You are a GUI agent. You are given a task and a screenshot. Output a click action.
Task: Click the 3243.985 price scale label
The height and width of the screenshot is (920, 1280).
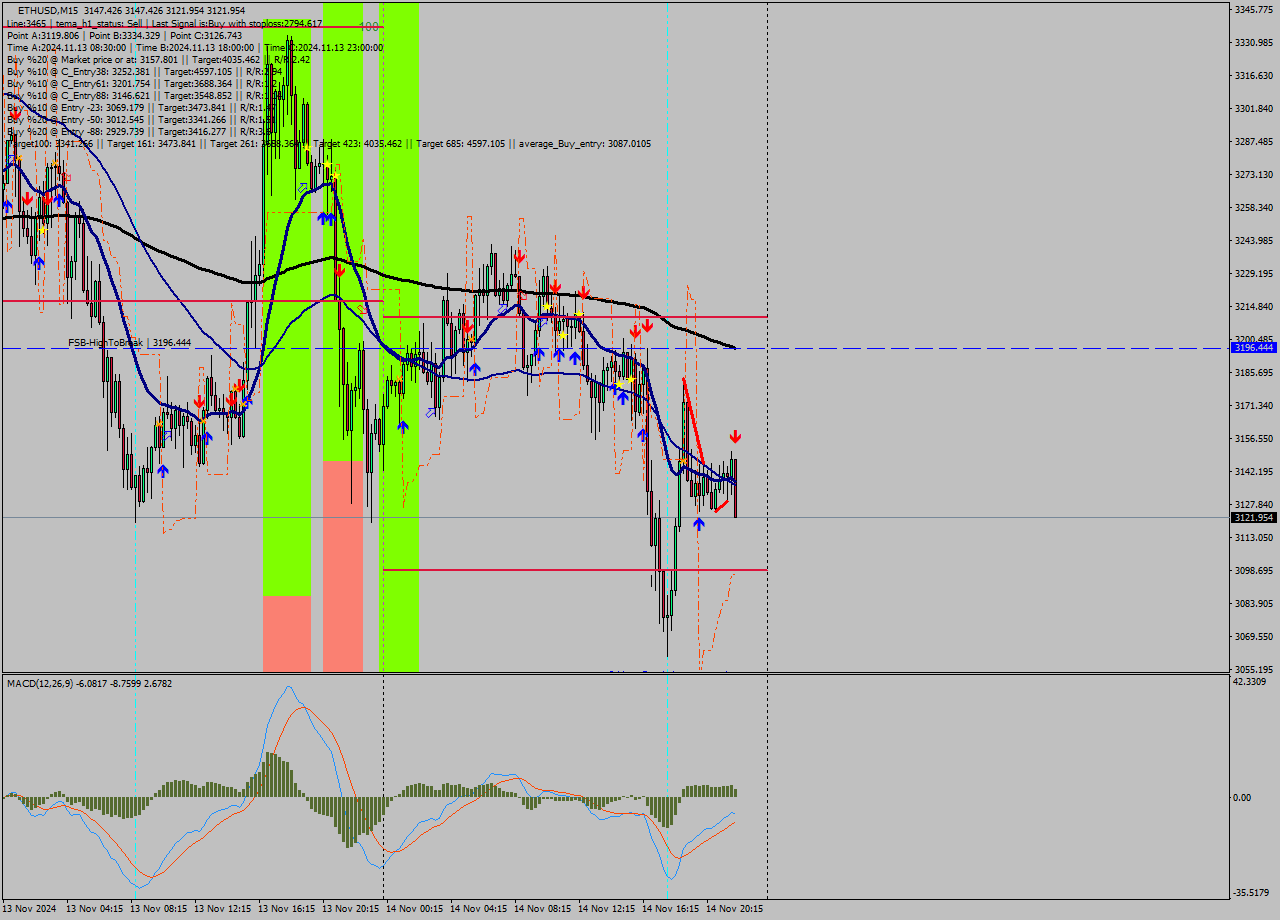click(x=1256, y=240)
